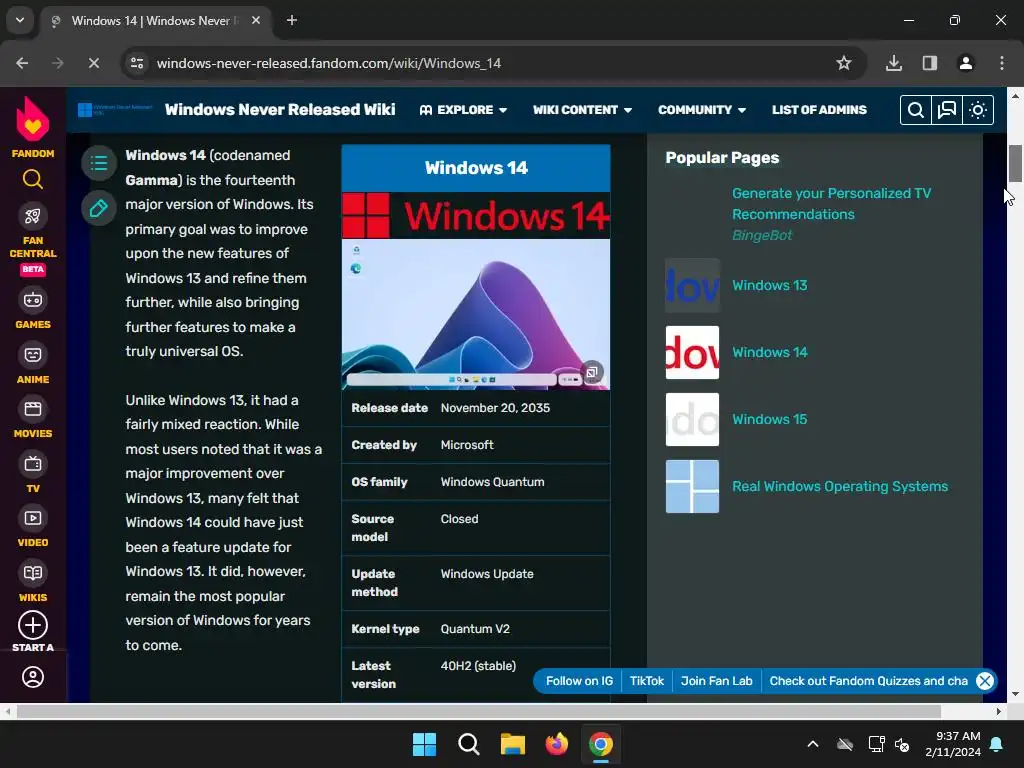This screenshot has width=1024, height=768.
Task: Open the Wikis section in sidebar
Action: (x=33, y=582)
